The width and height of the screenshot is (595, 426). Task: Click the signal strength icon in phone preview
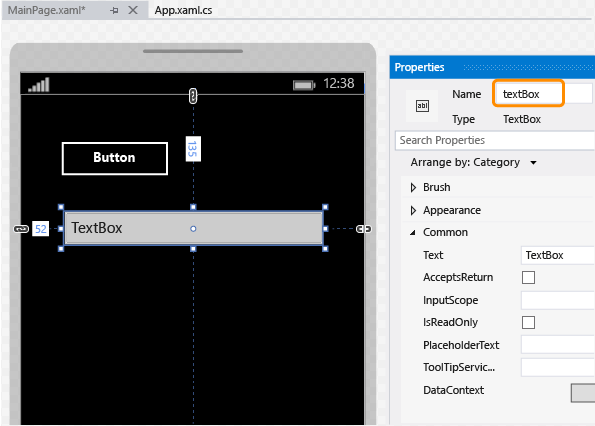(x=39, y=85)
